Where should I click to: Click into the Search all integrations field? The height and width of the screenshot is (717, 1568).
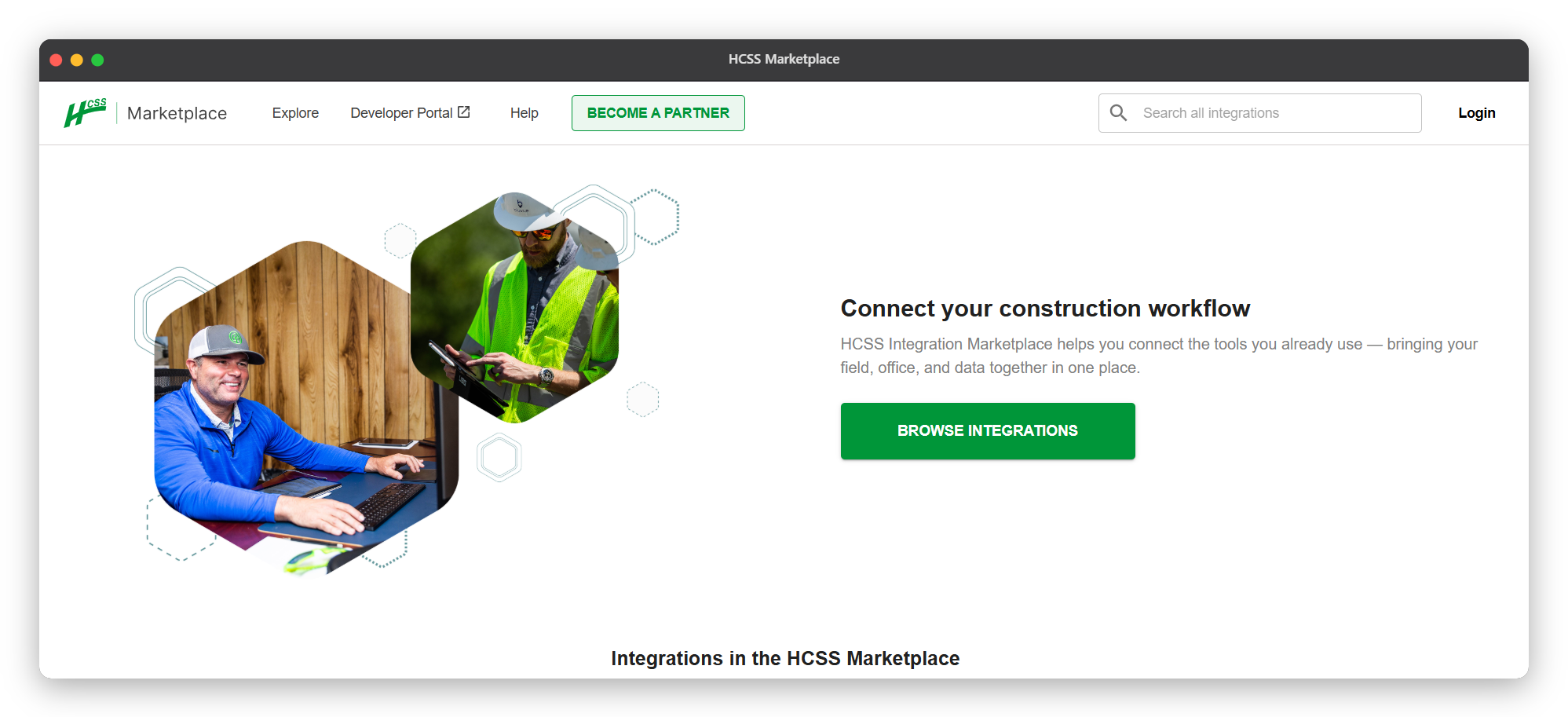click(x=1259, y=113)
